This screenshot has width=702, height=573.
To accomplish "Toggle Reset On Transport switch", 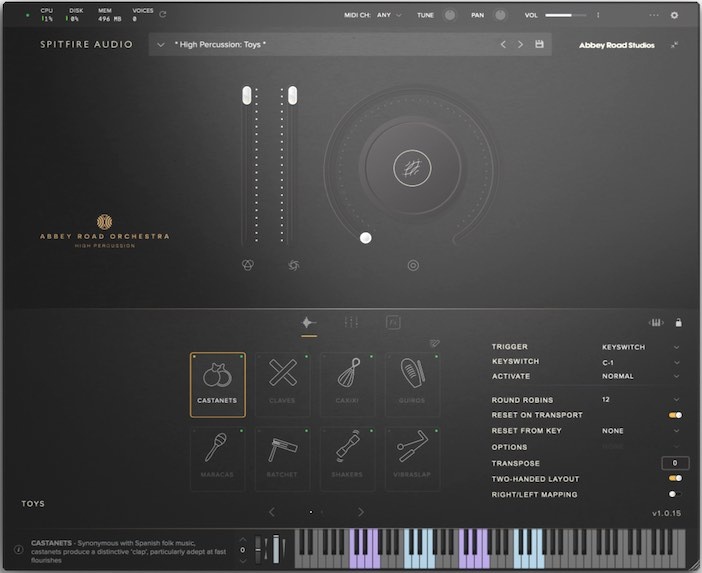I will pos(675,415).
